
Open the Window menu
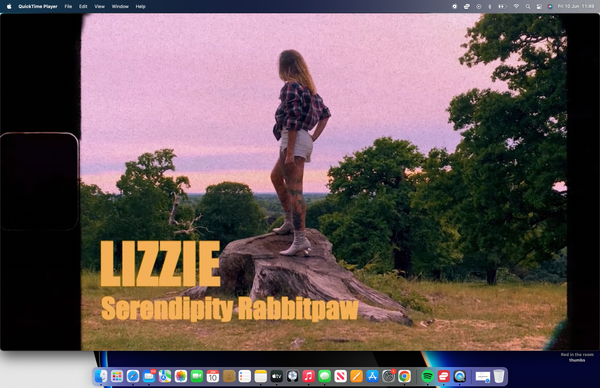[x=120, y=7]
